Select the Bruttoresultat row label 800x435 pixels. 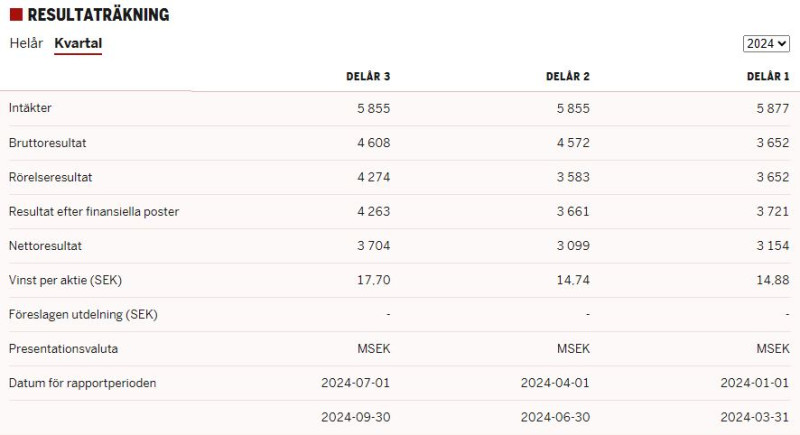[x=47, y=143]
